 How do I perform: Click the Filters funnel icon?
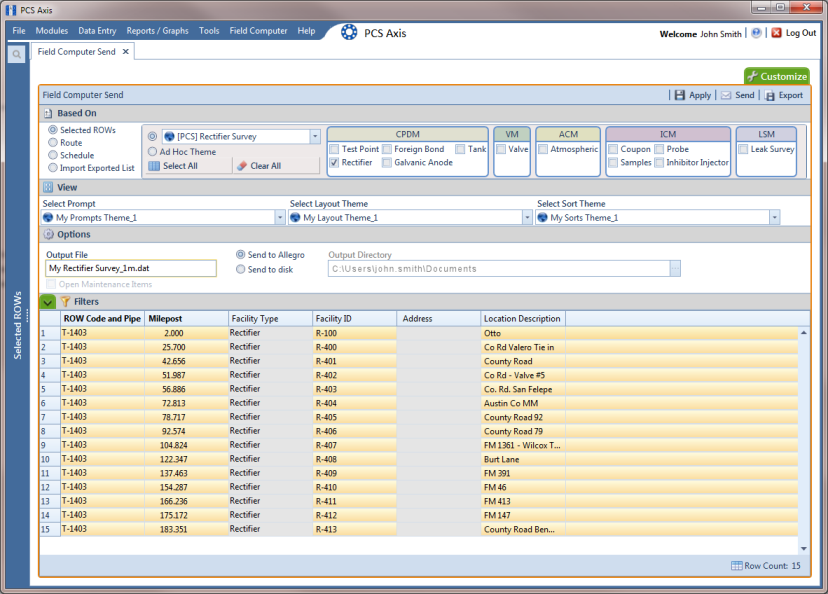[65, 301]
